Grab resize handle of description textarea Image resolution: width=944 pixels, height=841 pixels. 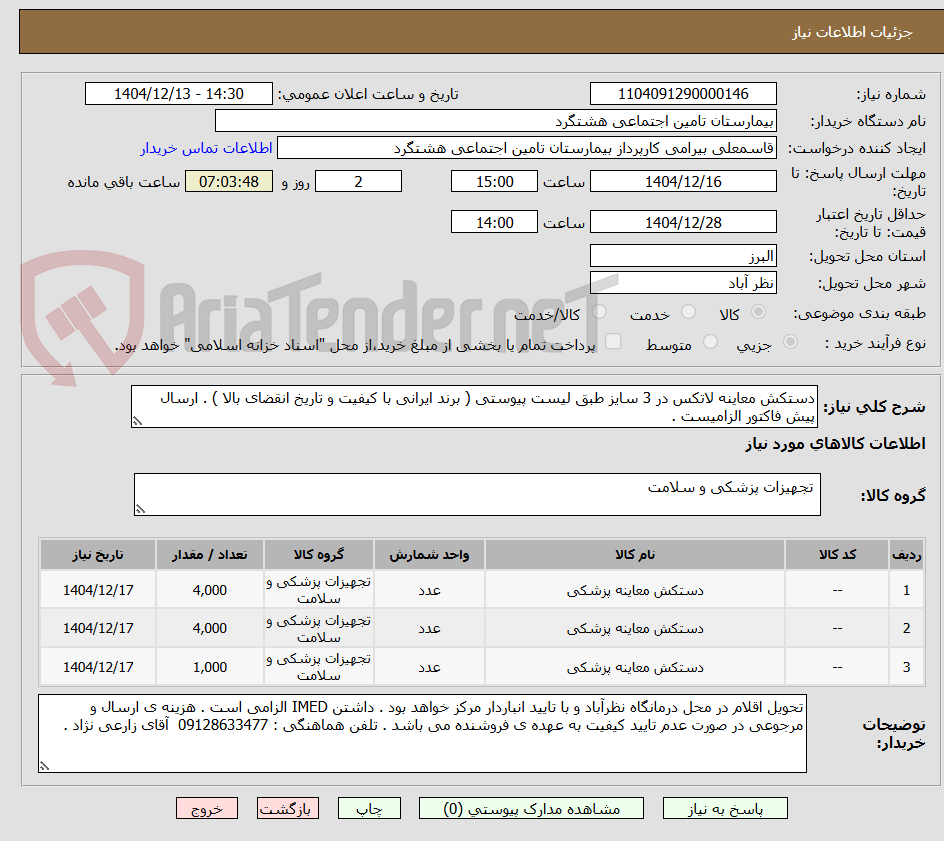coord(137,422)
